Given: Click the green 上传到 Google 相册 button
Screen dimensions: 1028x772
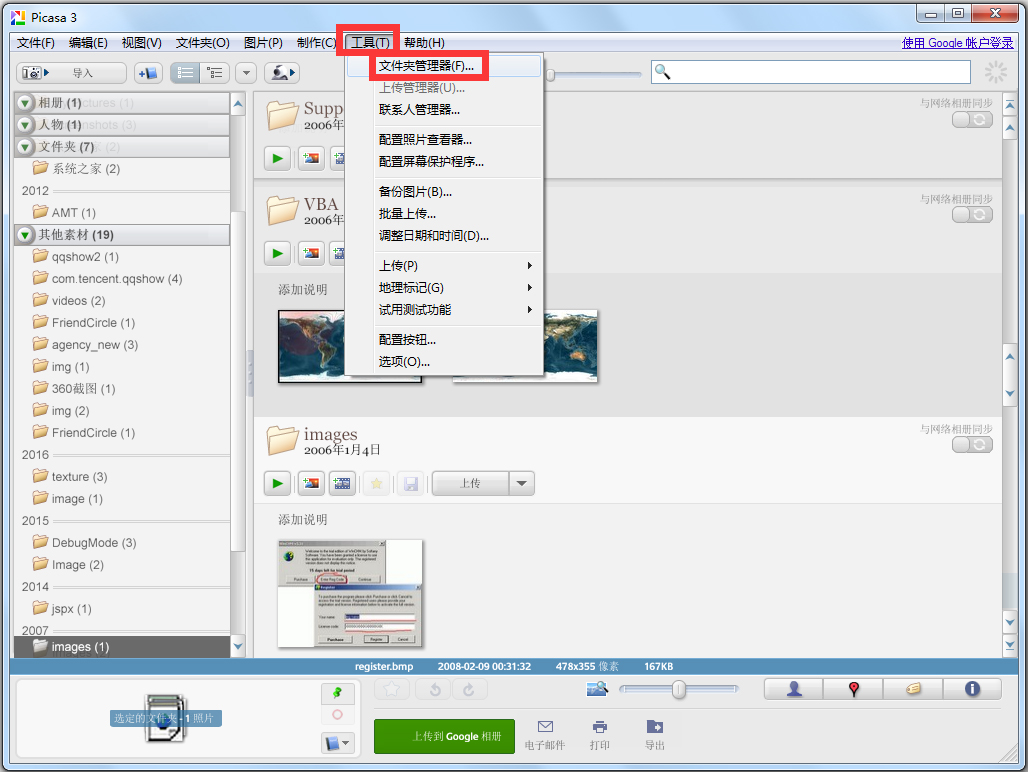Looking at the screenshot, I should pyautogui.click(x=444, y=737).
